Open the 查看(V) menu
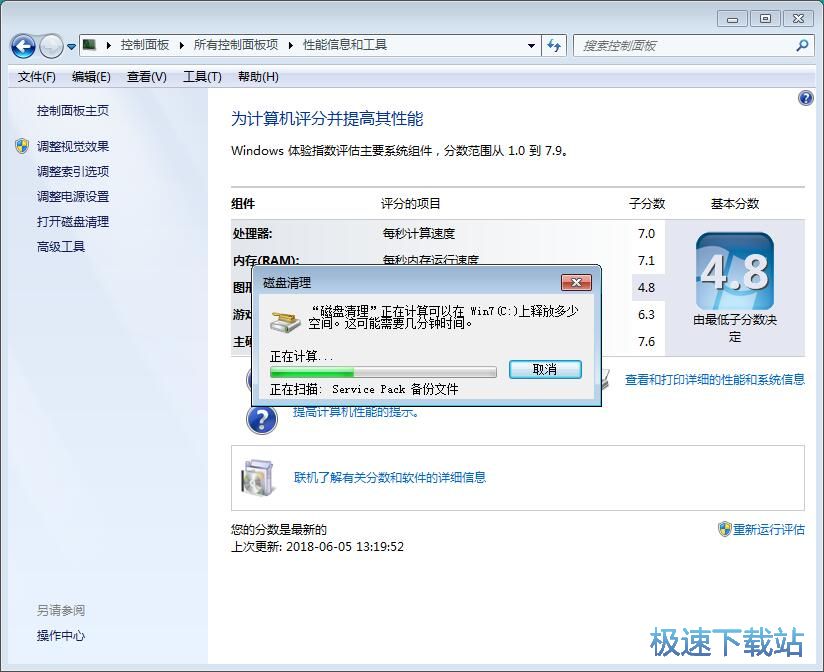The height and width of the screenshot is (672, 824). [x=147, y=77]
